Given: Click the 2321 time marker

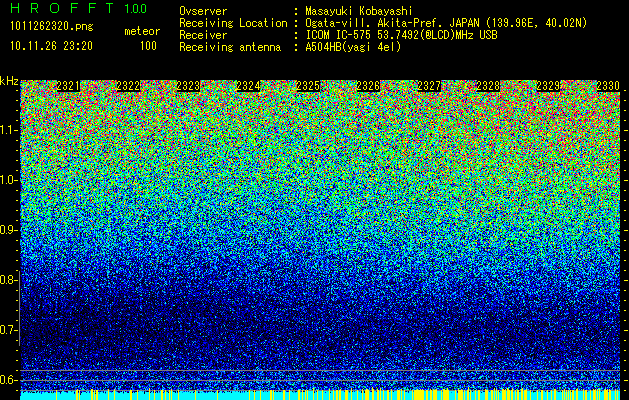Looking at the screenshot, I should (68, 86).
